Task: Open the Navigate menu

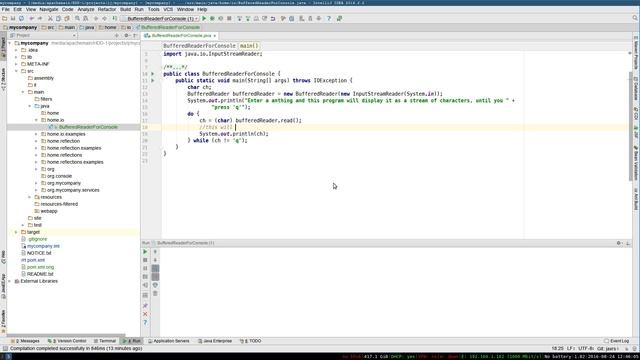Action: coord(49,9)
